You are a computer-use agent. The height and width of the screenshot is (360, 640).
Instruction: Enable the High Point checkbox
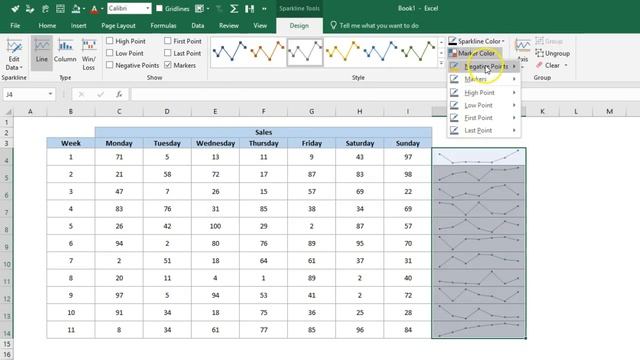109,41
